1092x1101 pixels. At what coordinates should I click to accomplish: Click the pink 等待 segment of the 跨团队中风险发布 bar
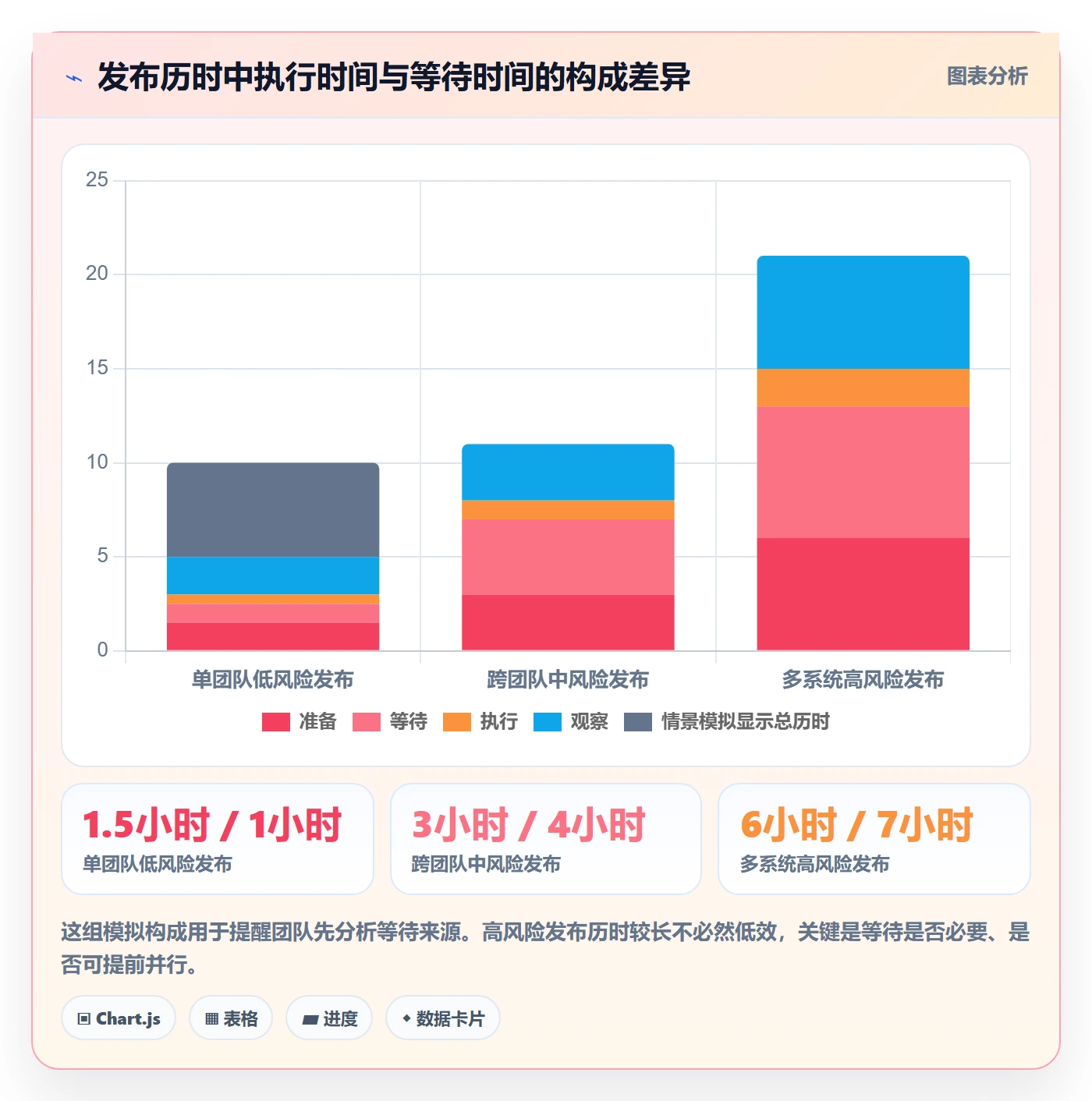pyautogui.click(x=568, y=557)
